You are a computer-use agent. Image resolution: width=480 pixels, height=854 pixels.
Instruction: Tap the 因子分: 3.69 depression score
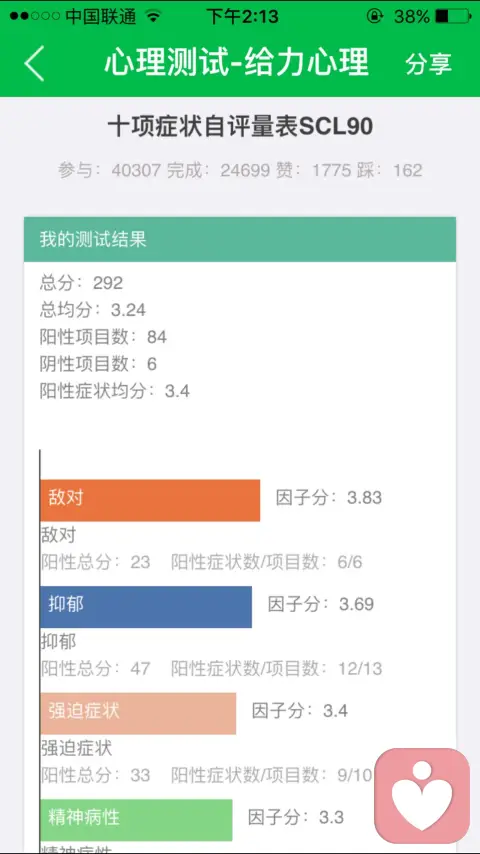click(321, 605)
